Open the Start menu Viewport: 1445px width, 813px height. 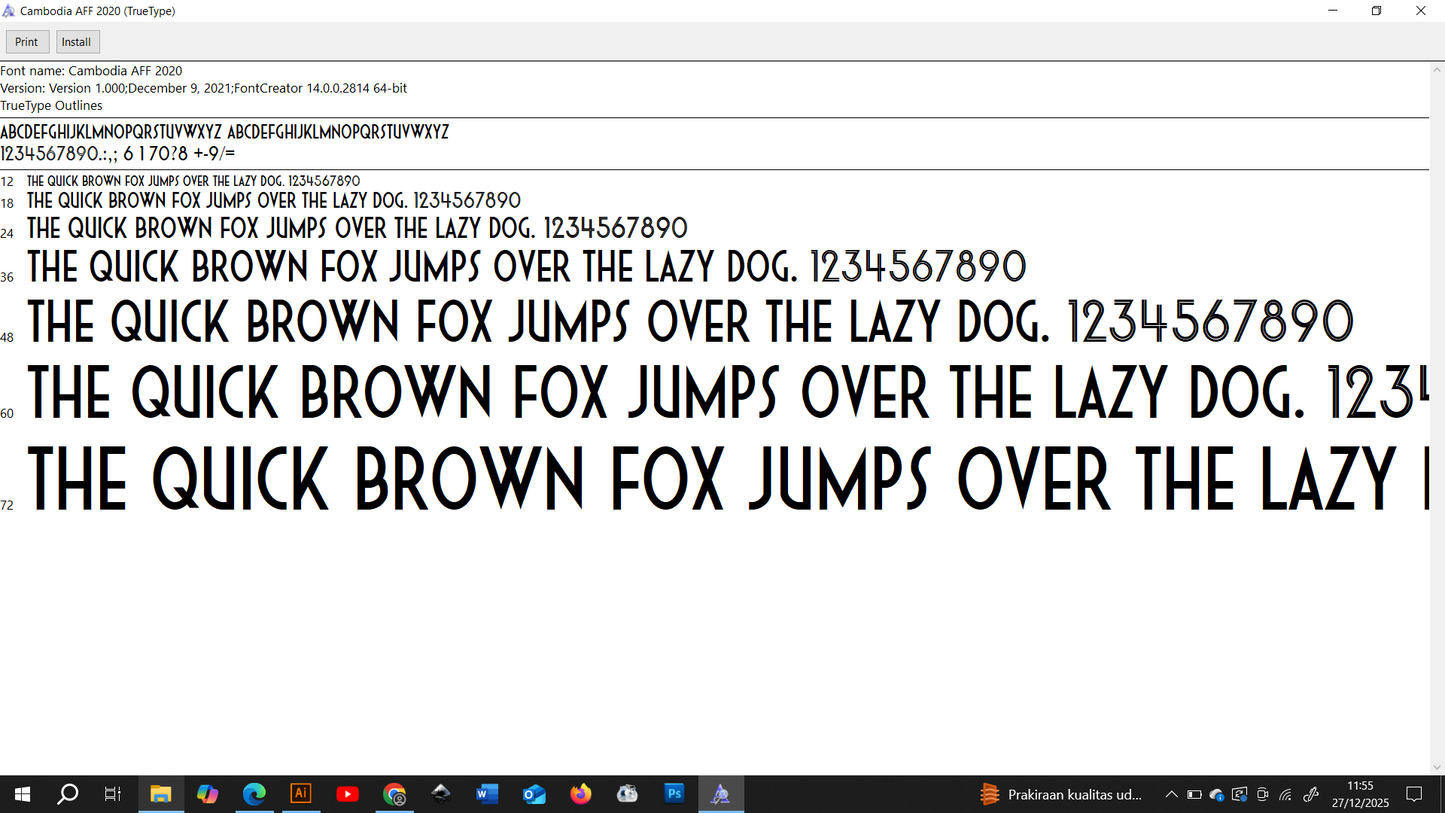tap(21, 793)
